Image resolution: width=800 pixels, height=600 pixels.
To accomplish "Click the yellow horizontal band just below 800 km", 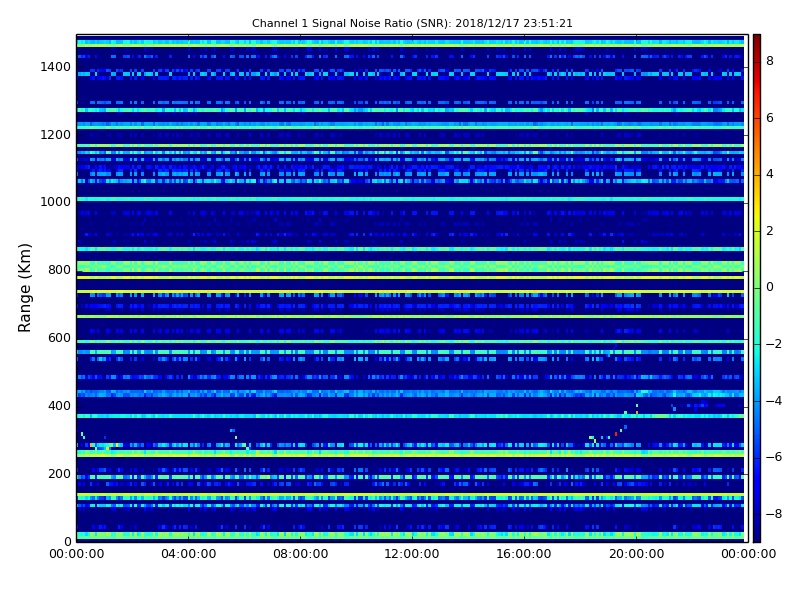I will coord(410,278).
